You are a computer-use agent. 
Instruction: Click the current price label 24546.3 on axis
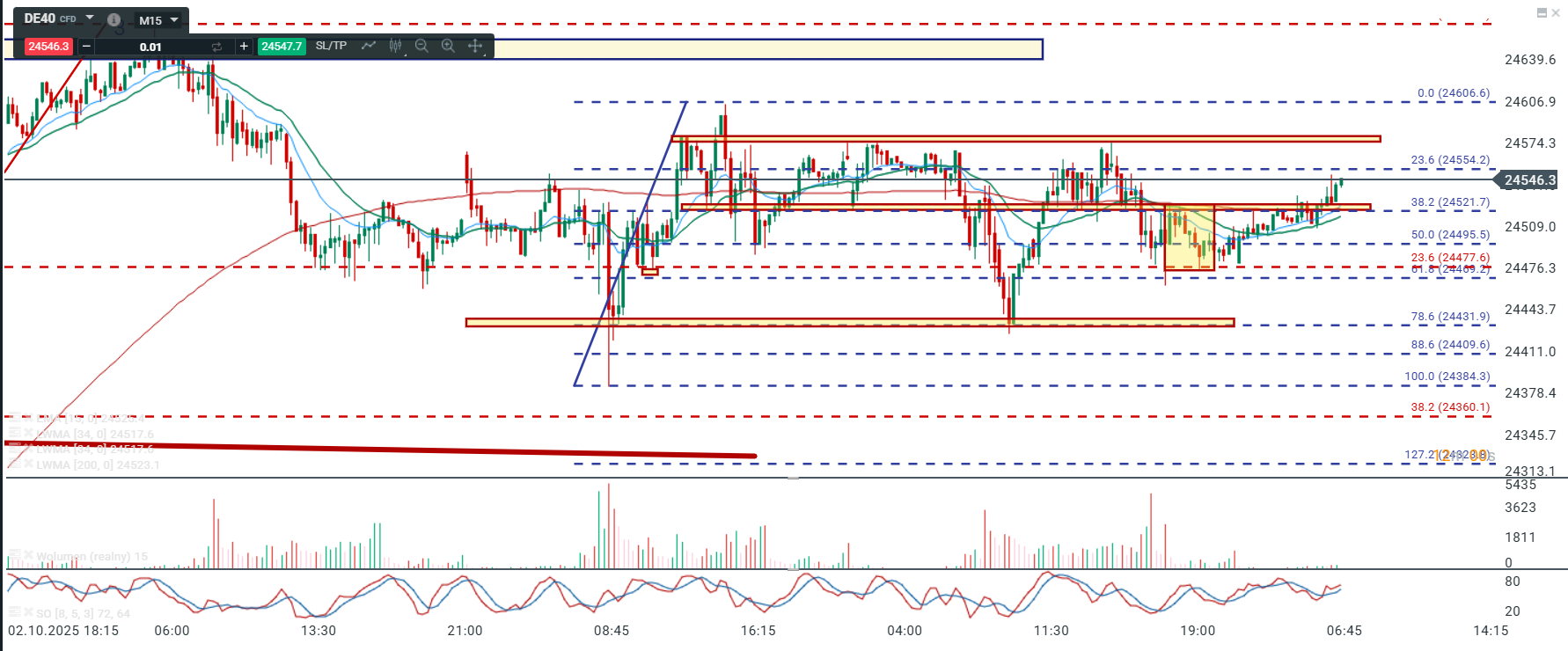tap(1529, 180)
